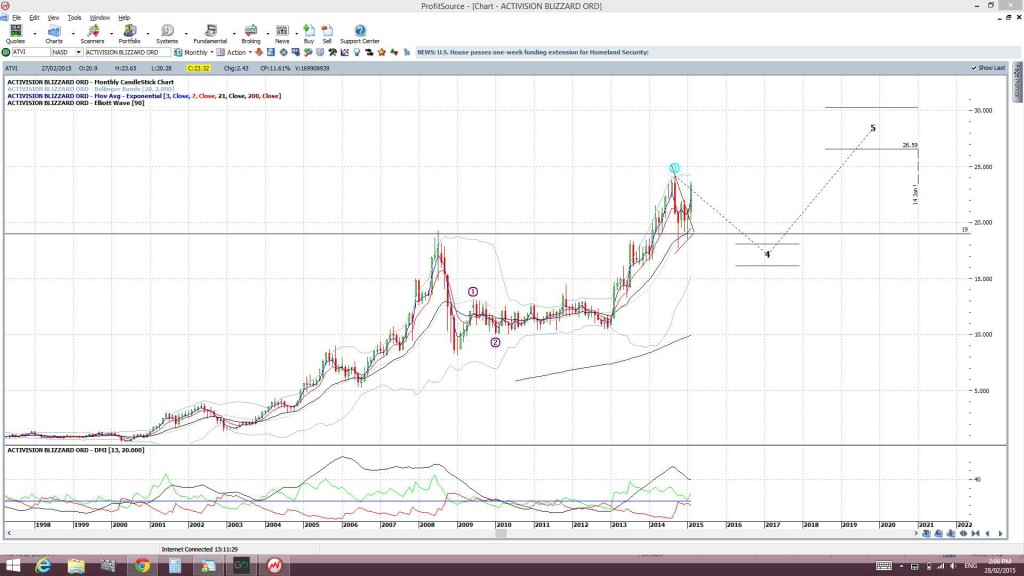Click the blue save disk icon
This screenshot has width=1024, height=576.
click(271, 52)
